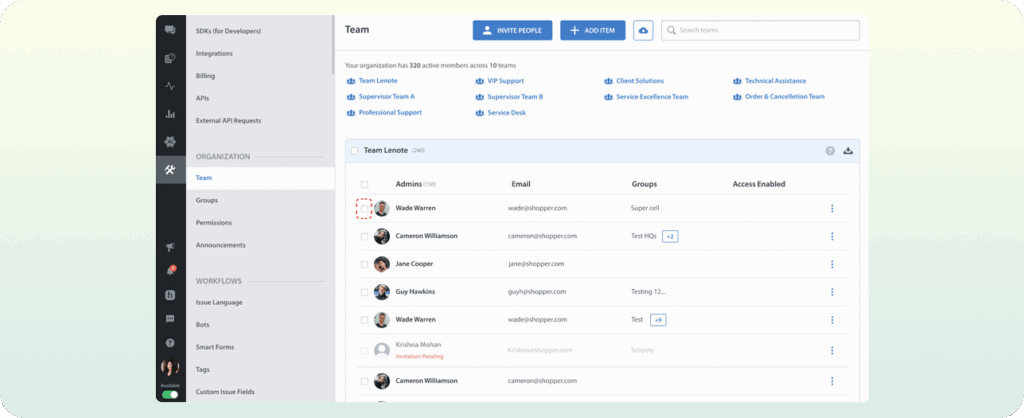This screenshot has width=1024, height=418.
Task: Check the box for Wade Warren with Test group
Action: (364, 320)
